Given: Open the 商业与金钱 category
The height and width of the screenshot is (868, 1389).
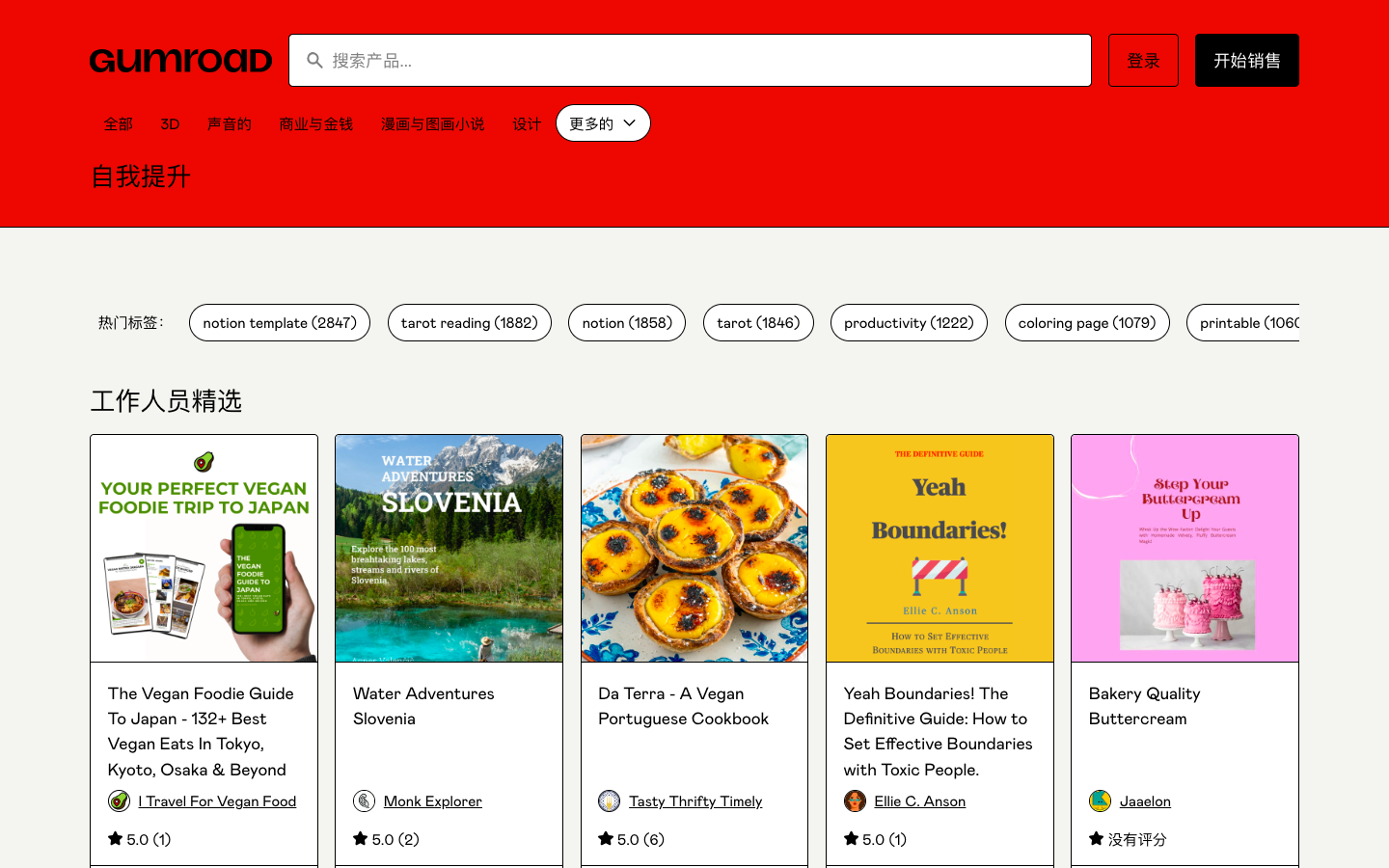Looking at the screenshot, I should 315,123.
